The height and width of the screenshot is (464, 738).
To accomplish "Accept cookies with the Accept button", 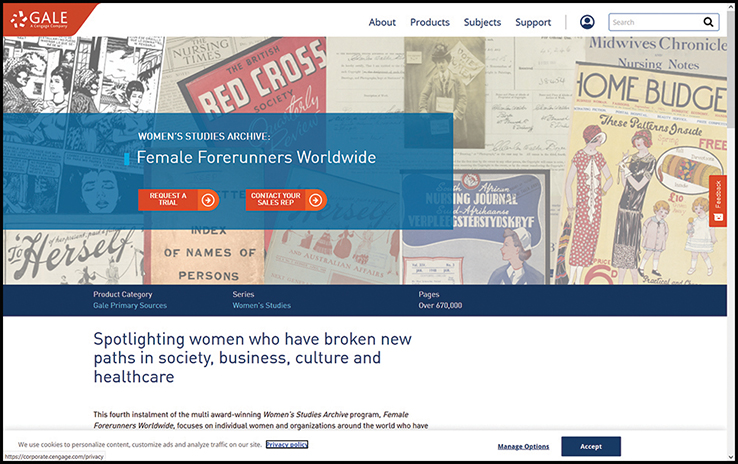I will (591, 447).
